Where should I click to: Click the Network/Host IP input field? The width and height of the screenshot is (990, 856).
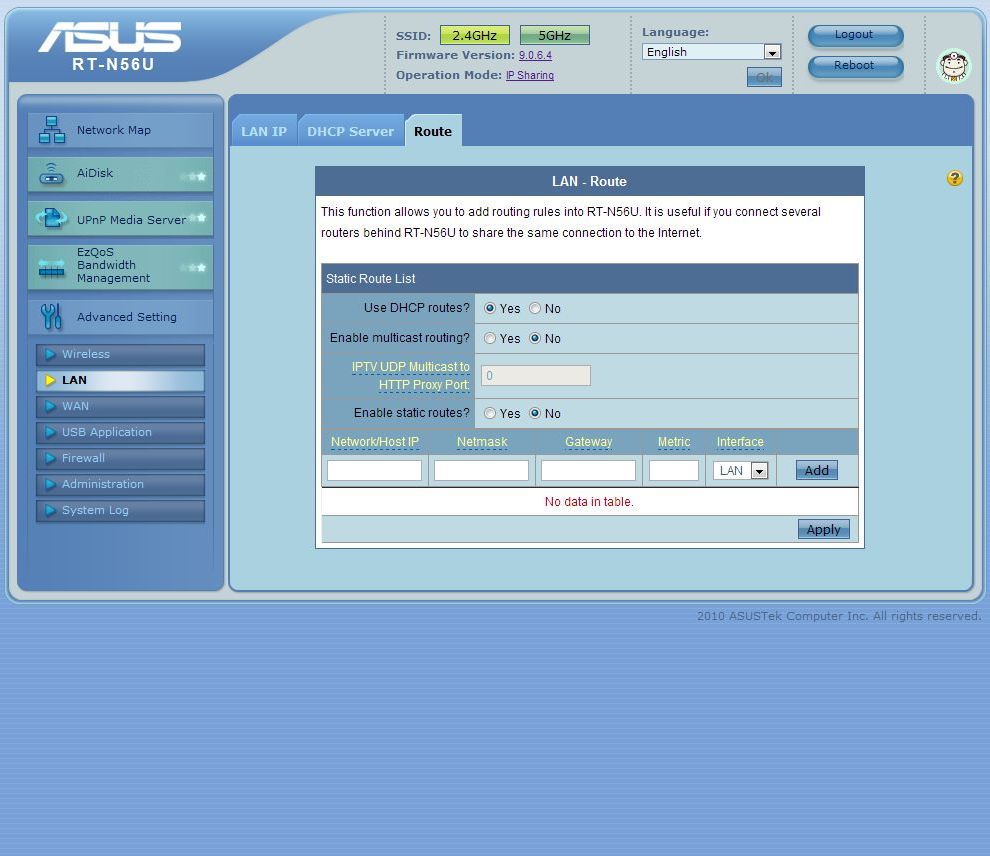coord(374,471)
